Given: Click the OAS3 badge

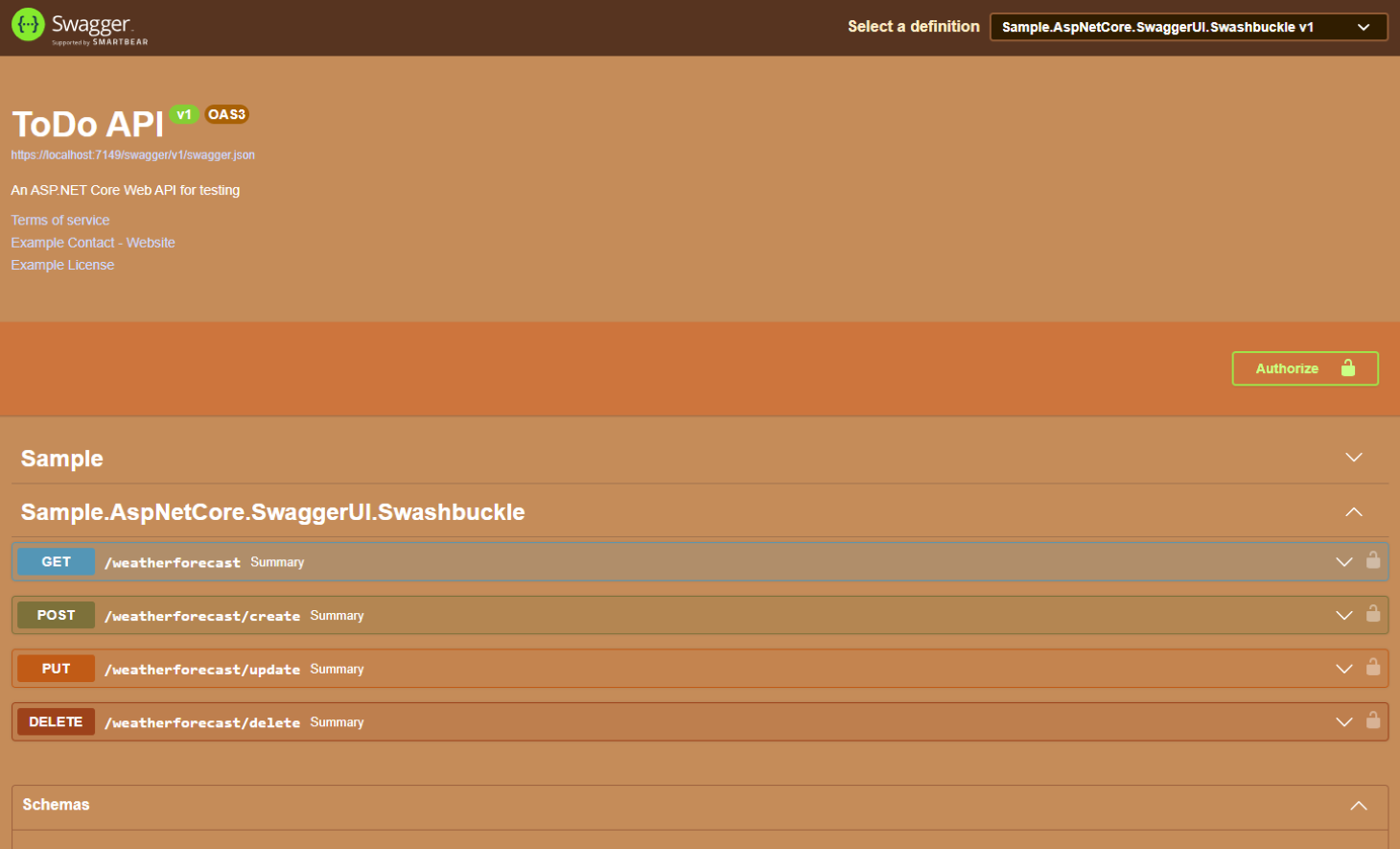Looking at the screenshot, I should [x=227, y=114].
